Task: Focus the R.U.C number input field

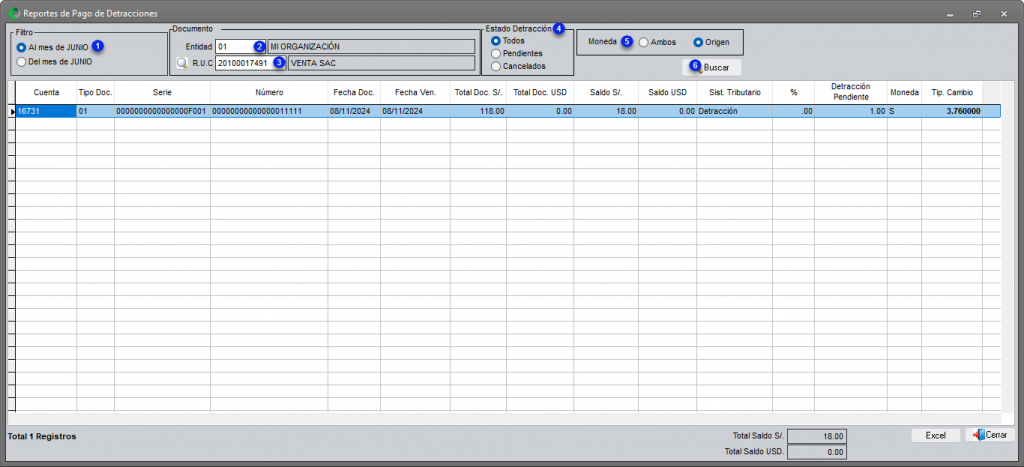Action: [250, 63]
